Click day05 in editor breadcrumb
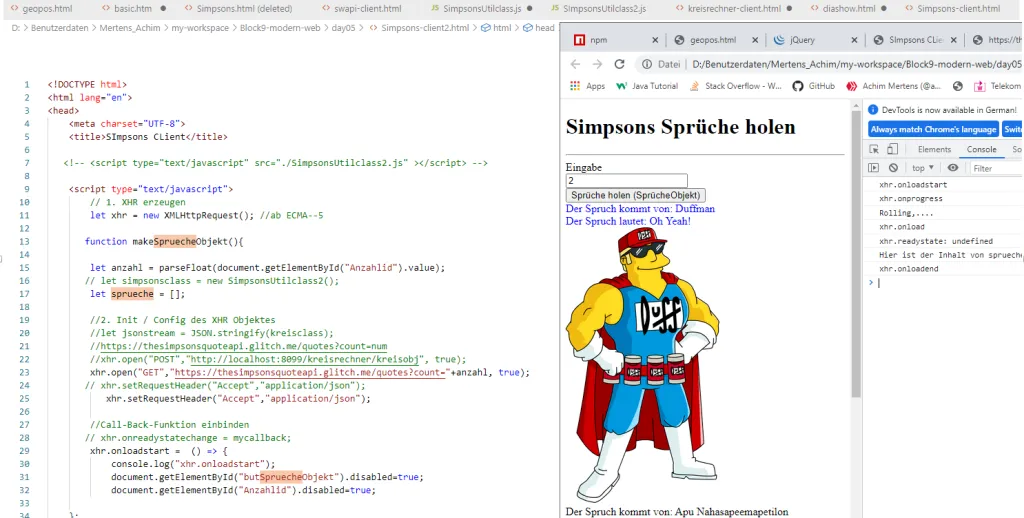Screen dimensions: 1024x518 [343, 28]
